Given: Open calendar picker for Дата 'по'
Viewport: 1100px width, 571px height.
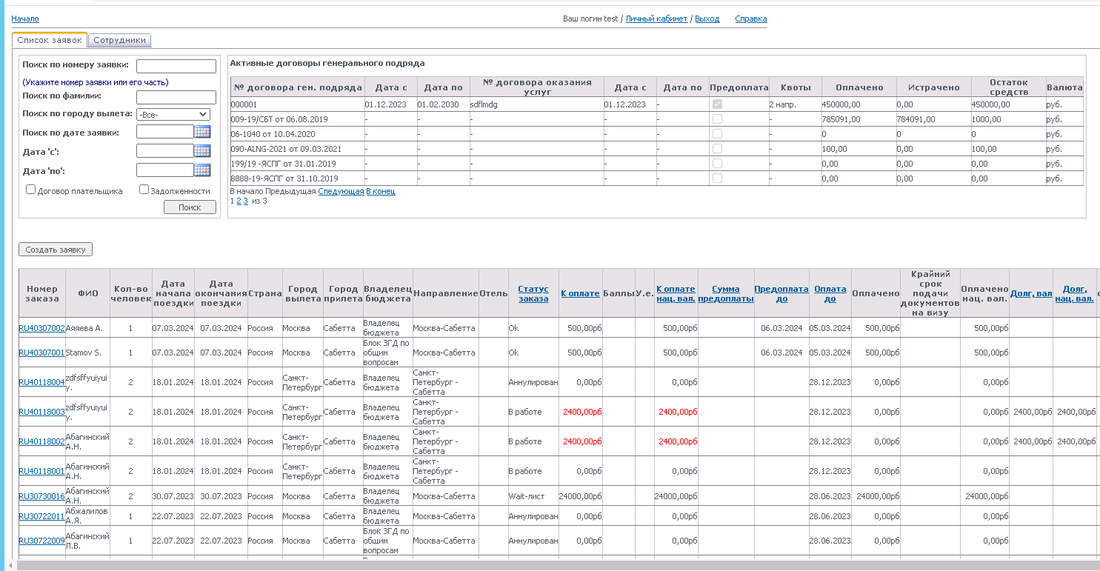Looking at the screenshot, I should (x=202, y=170).
